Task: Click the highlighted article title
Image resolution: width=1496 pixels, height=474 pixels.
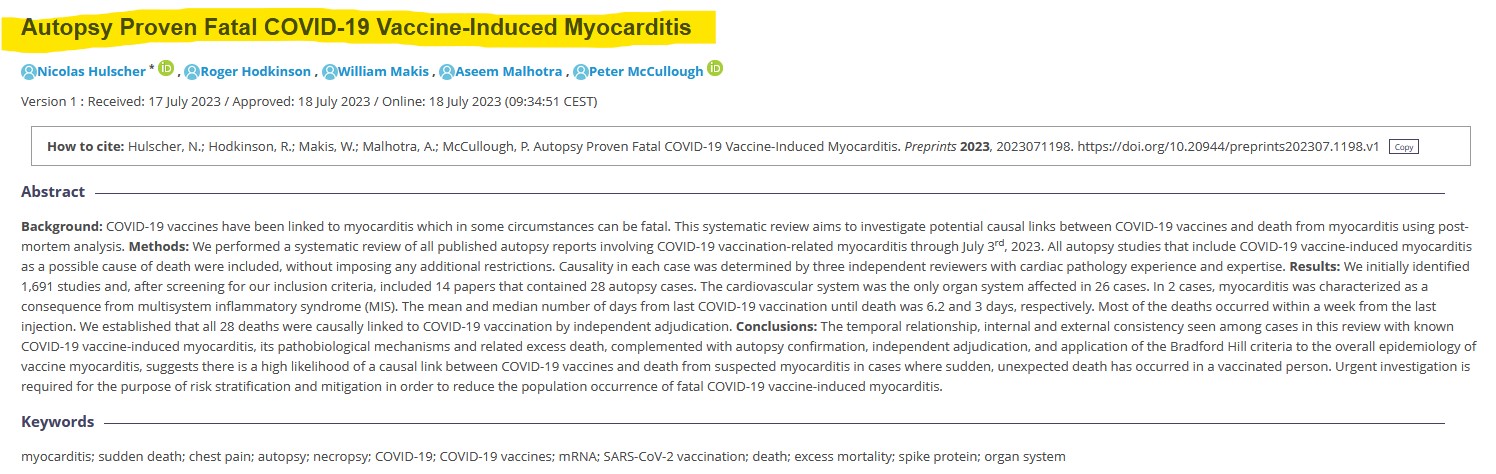Action: pos(357,28)
